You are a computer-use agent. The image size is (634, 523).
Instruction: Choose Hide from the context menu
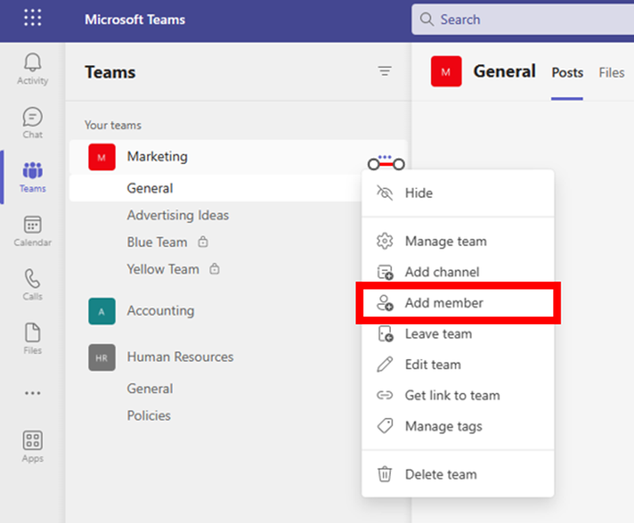click(x=458, y=193)
